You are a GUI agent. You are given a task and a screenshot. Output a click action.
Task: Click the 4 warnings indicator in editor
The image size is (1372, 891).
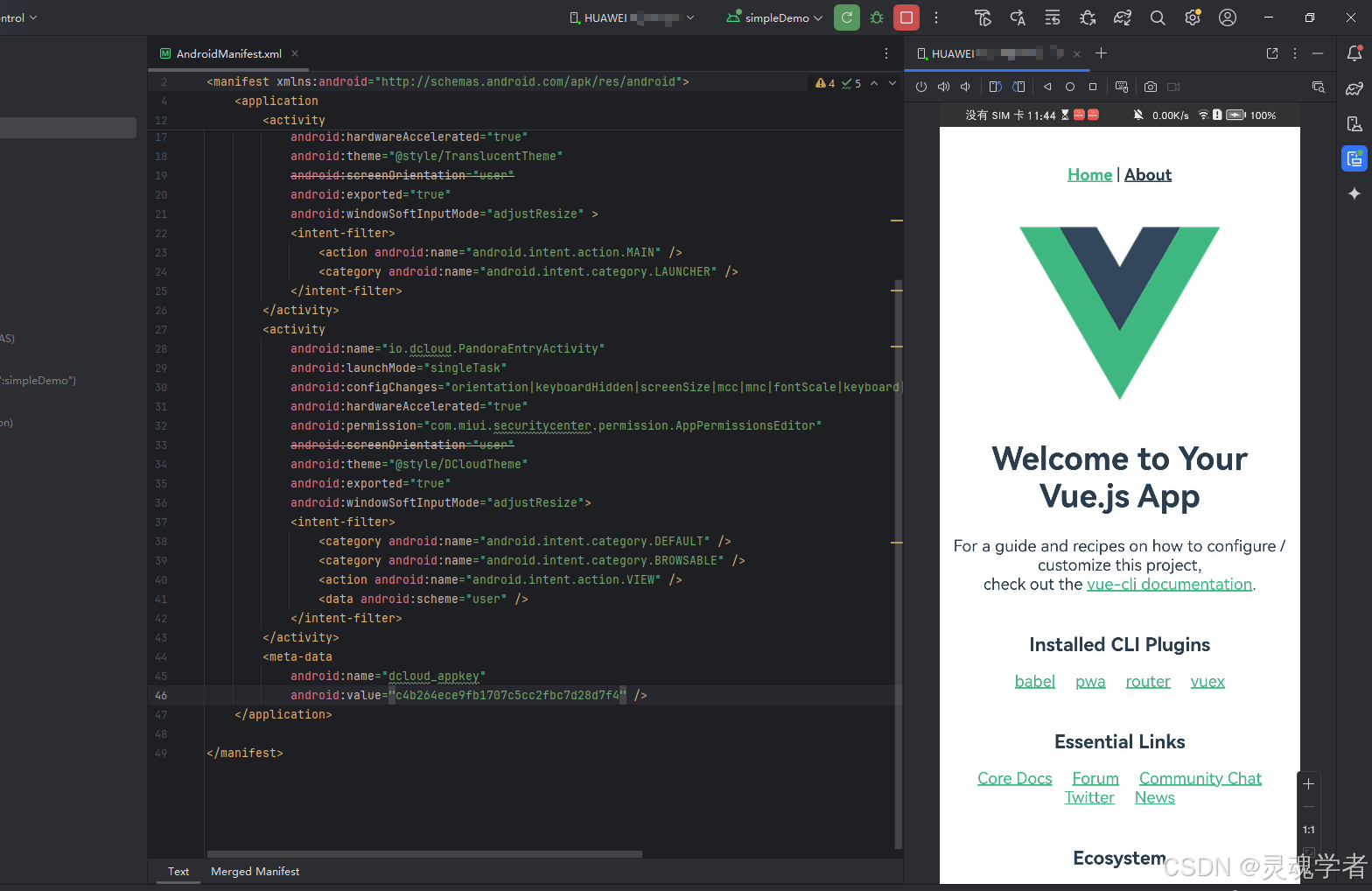[x=825, y=83]
